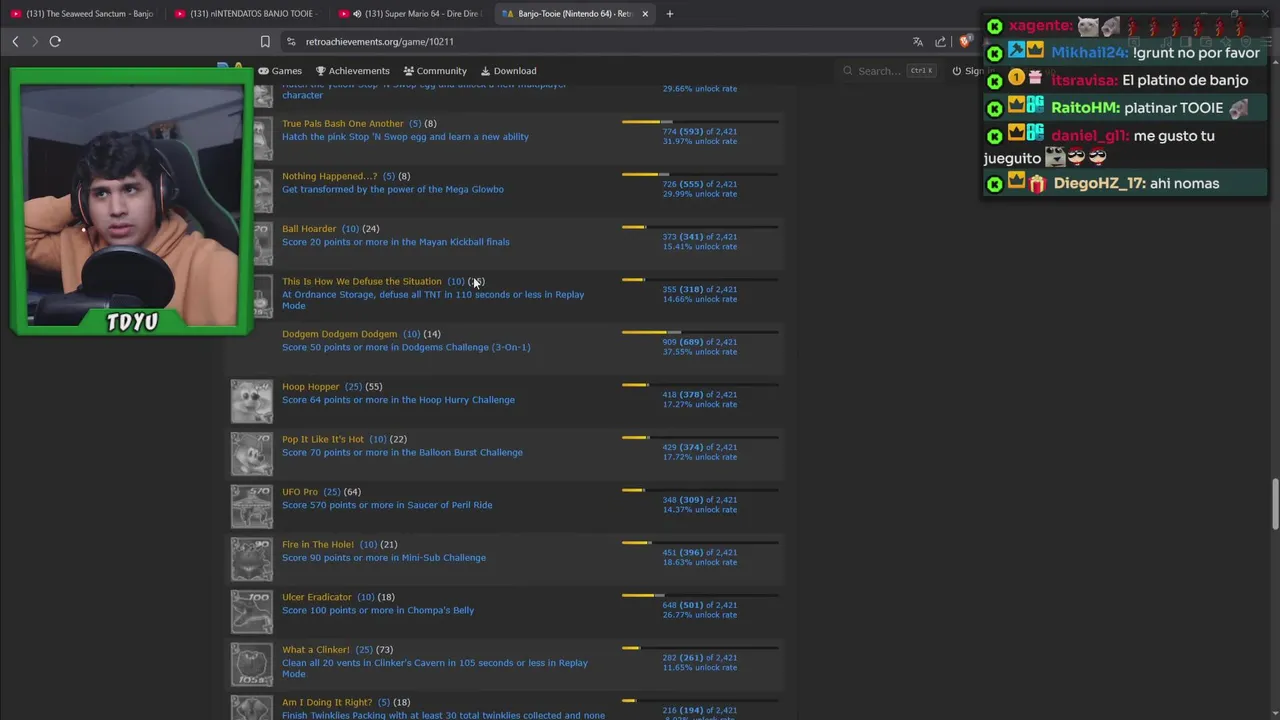
Task: Click the Am I Doing It Right? badge icon
Action: [252, 708]
